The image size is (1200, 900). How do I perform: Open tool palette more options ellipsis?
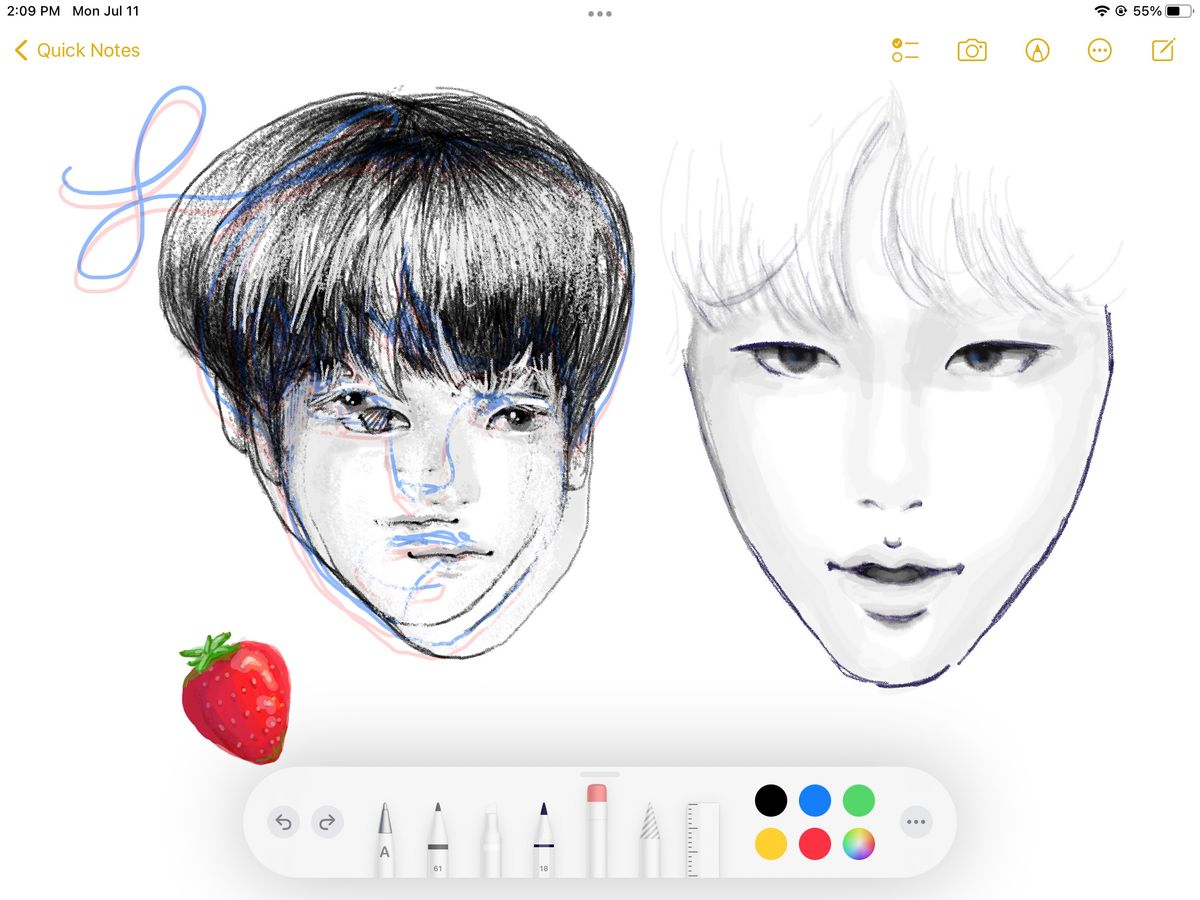tap(915, 822)
